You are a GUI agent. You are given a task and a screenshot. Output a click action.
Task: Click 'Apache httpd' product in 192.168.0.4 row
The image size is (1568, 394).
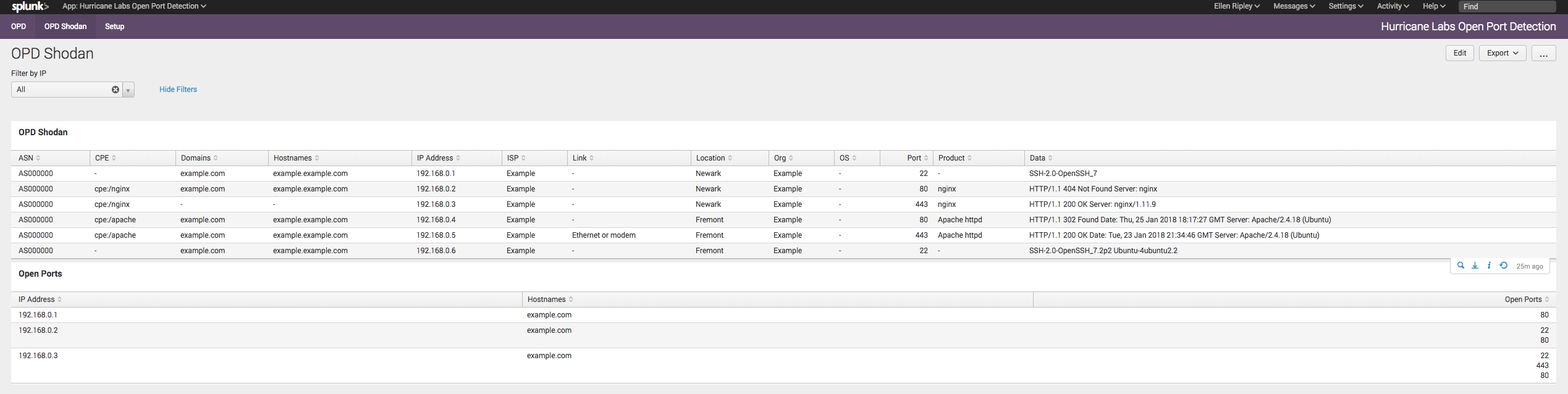(959, 220)
